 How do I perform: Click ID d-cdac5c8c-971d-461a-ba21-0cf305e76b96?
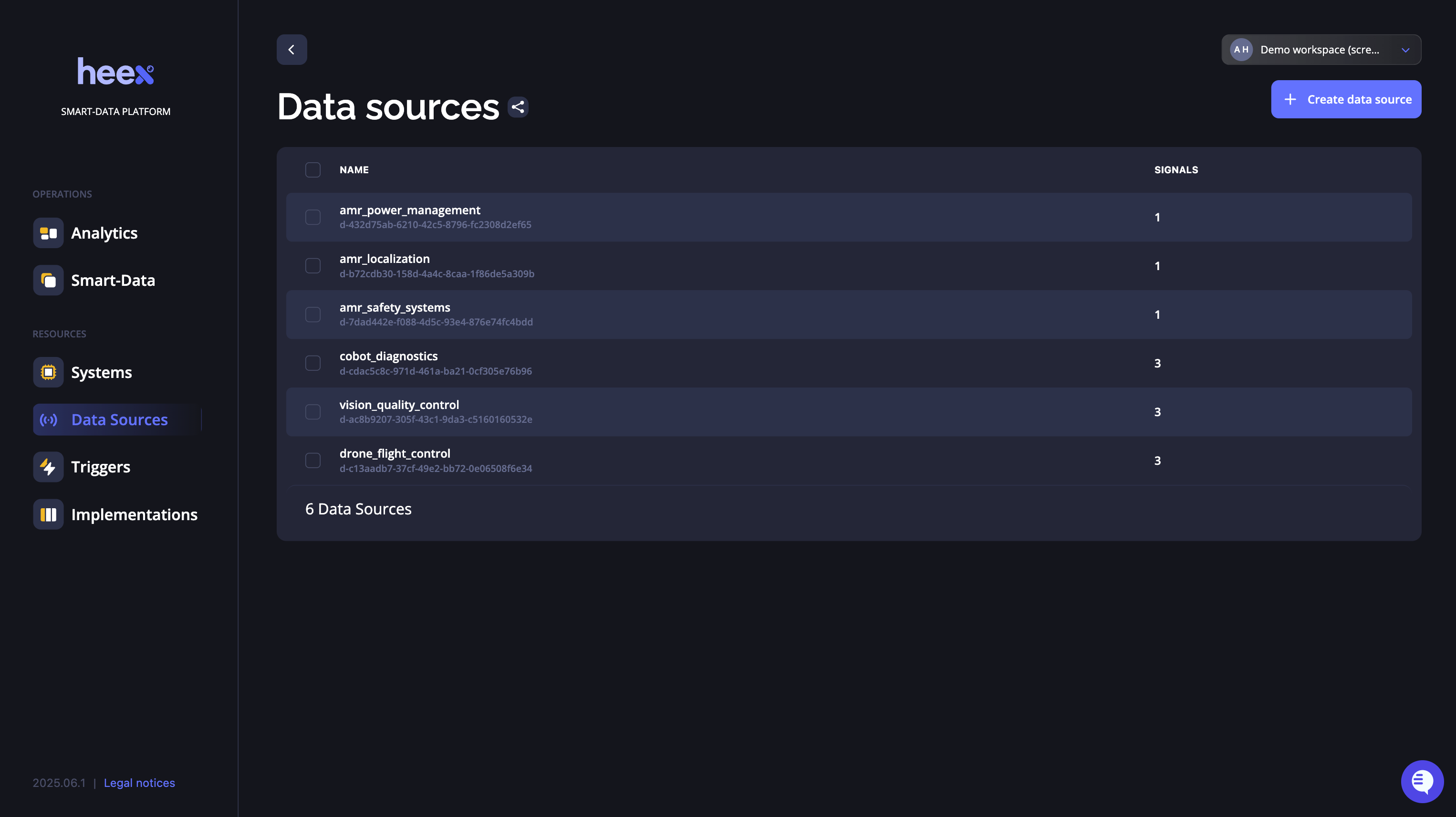click(x=435, y=371)
